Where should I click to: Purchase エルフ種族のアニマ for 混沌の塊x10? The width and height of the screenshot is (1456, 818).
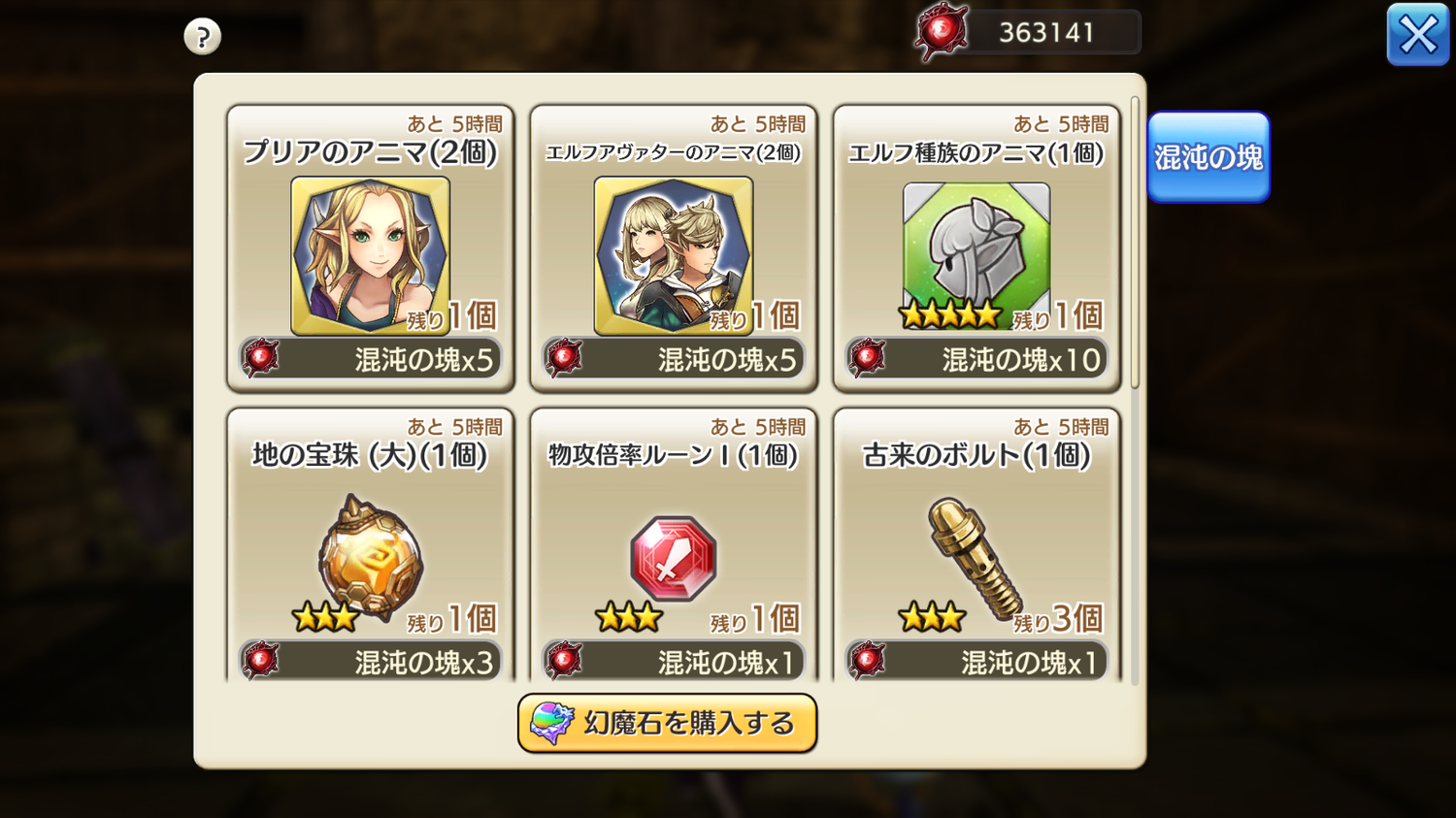(976, 359)
